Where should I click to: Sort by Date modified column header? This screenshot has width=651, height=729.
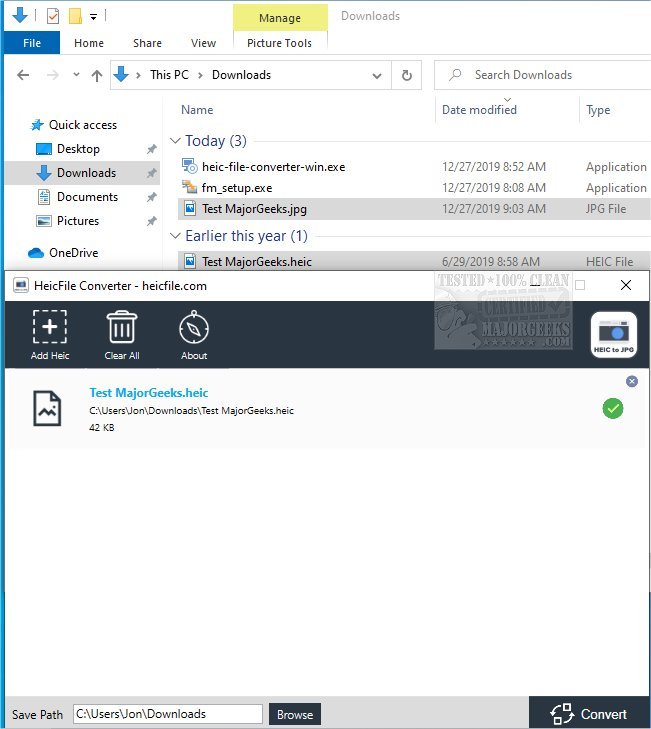click(x=479, y=110)
